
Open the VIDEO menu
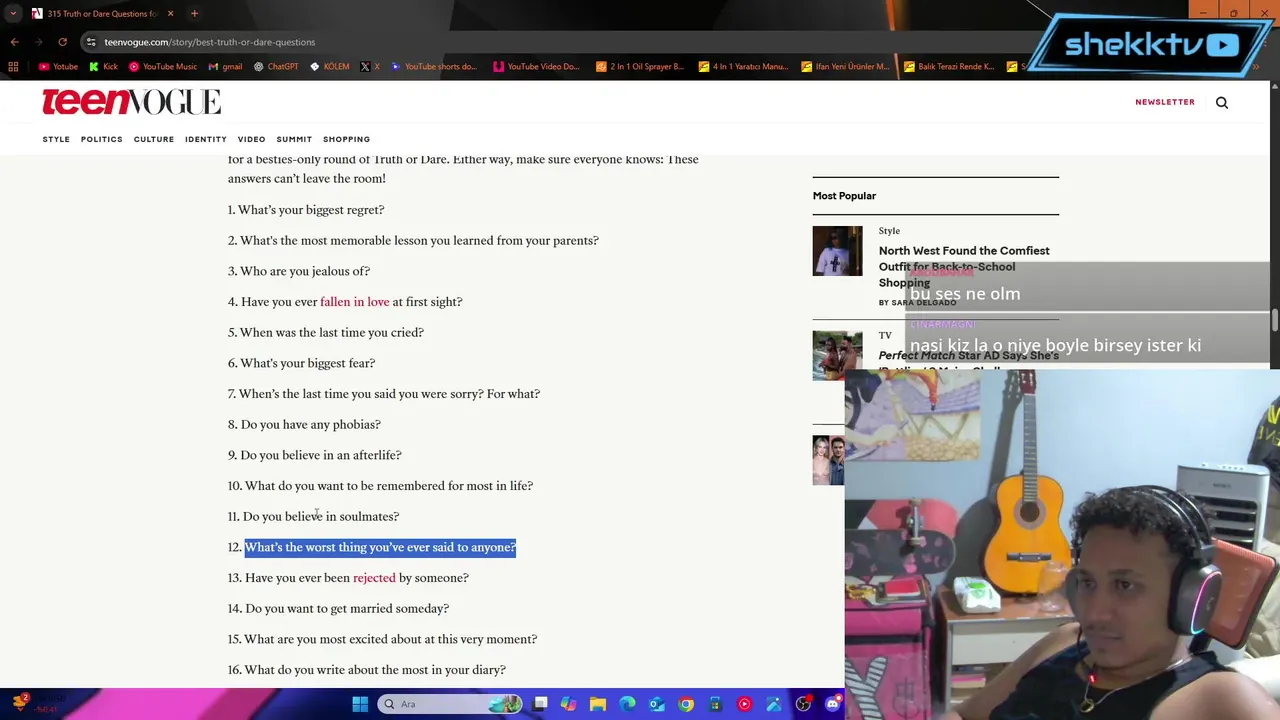click(251, 139)
